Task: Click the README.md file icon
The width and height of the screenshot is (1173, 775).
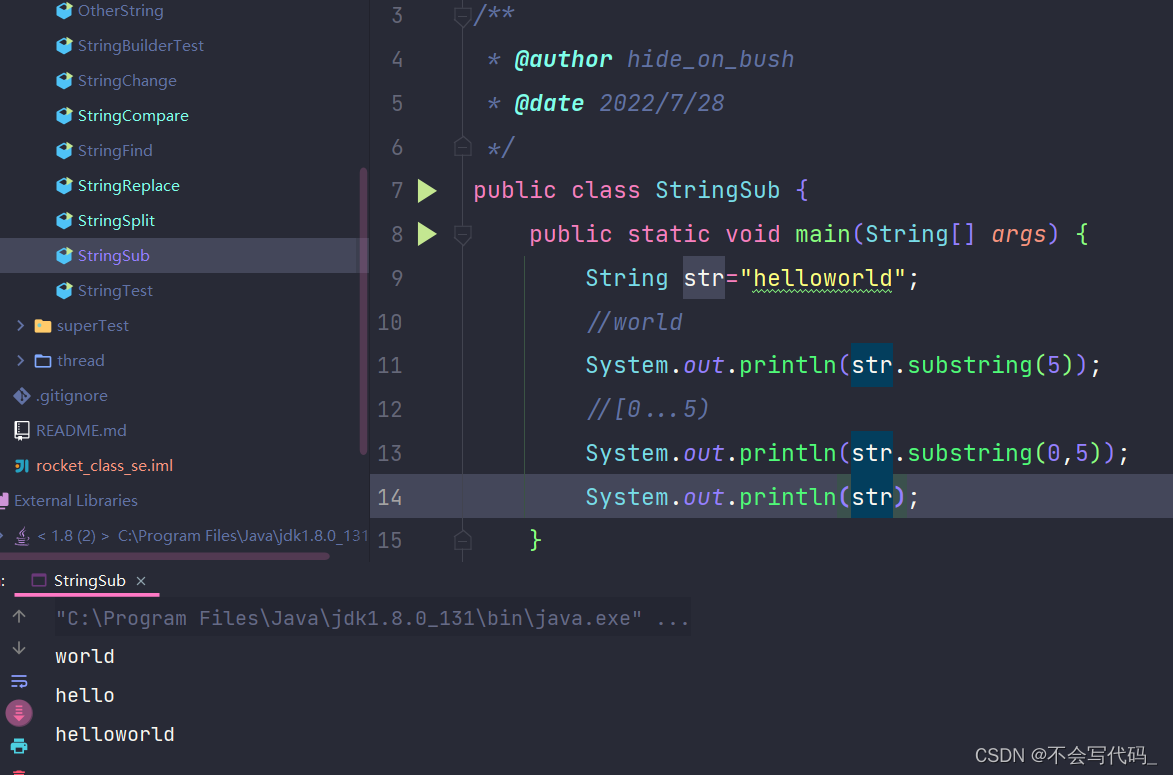Action: pos(22,430)
